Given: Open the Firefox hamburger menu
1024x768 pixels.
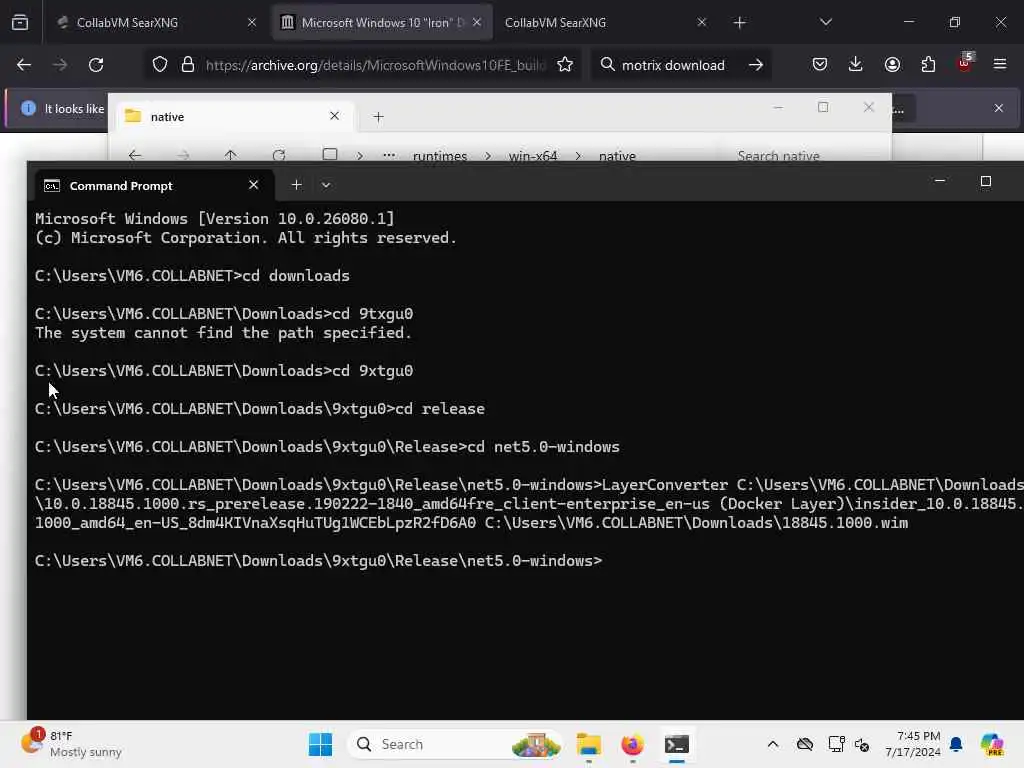Looking at the screenshot, I should (x=1000, y=65).
